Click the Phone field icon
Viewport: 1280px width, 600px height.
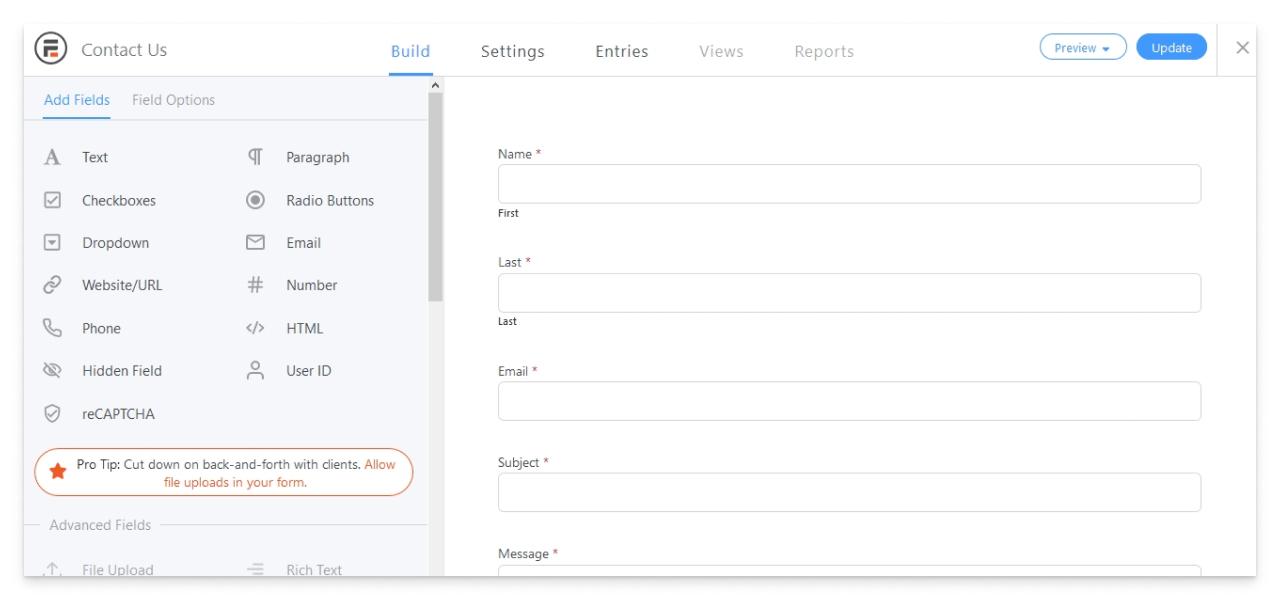click(53, 328)
